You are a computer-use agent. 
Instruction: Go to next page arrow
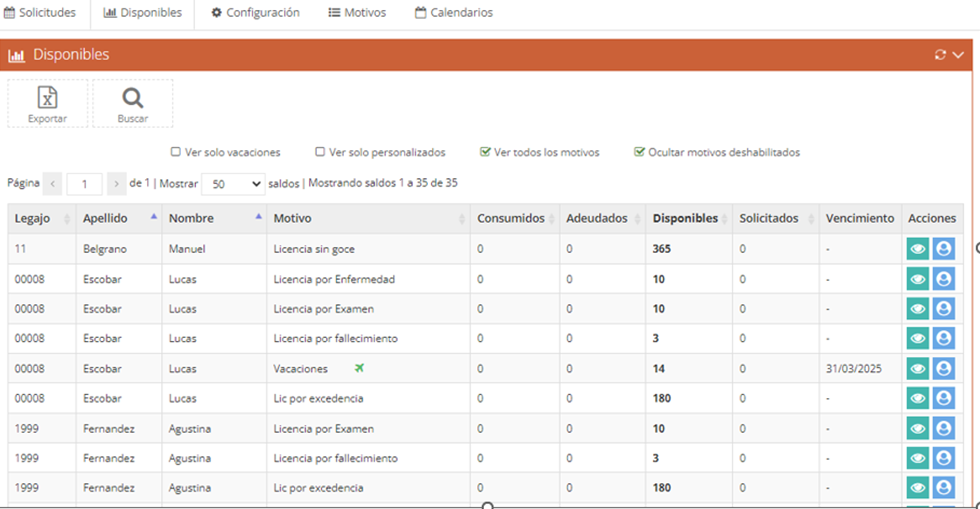click(x=116, y=184)
